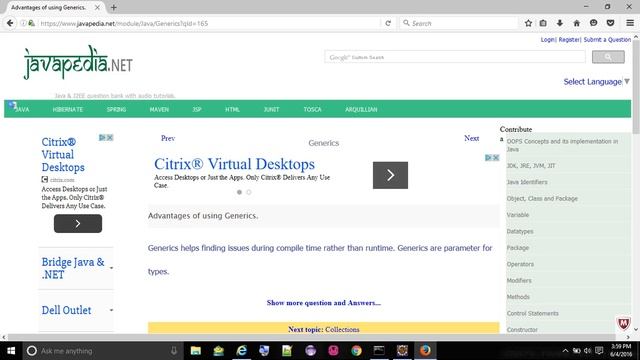Click Show more question and Answers link
640x360 pixels.
(324, 303)
